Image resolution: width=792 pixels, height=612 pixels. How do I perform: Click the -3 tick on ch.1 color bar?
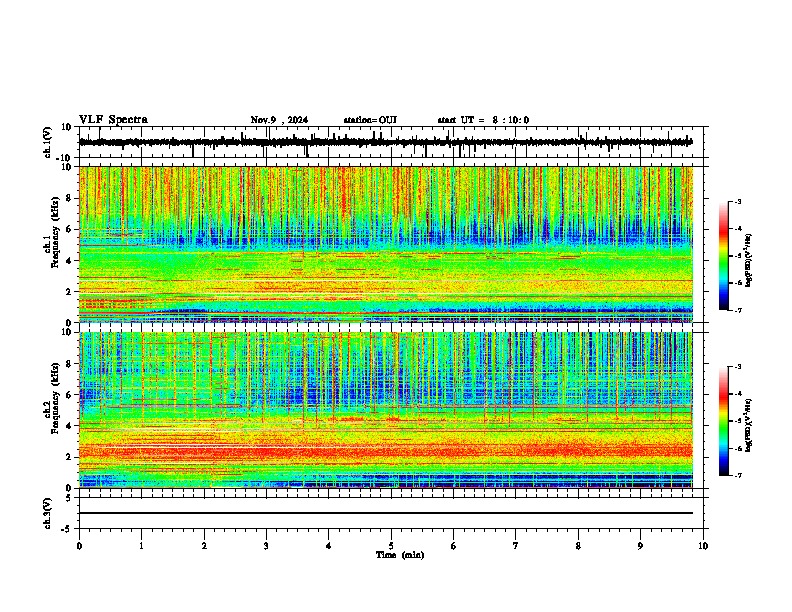[x=737, y=201]
